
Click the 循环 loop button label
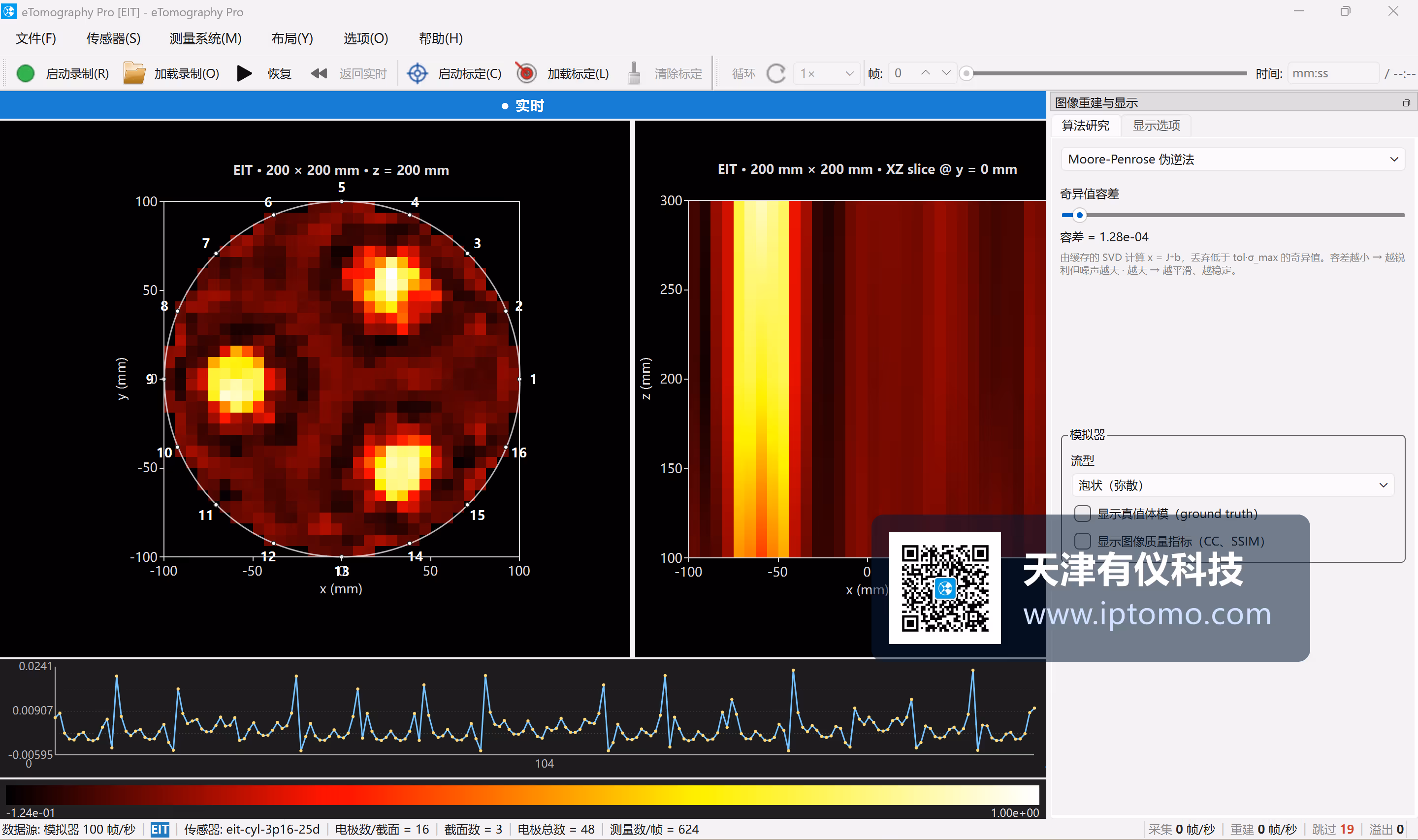(x=743, y=74)
